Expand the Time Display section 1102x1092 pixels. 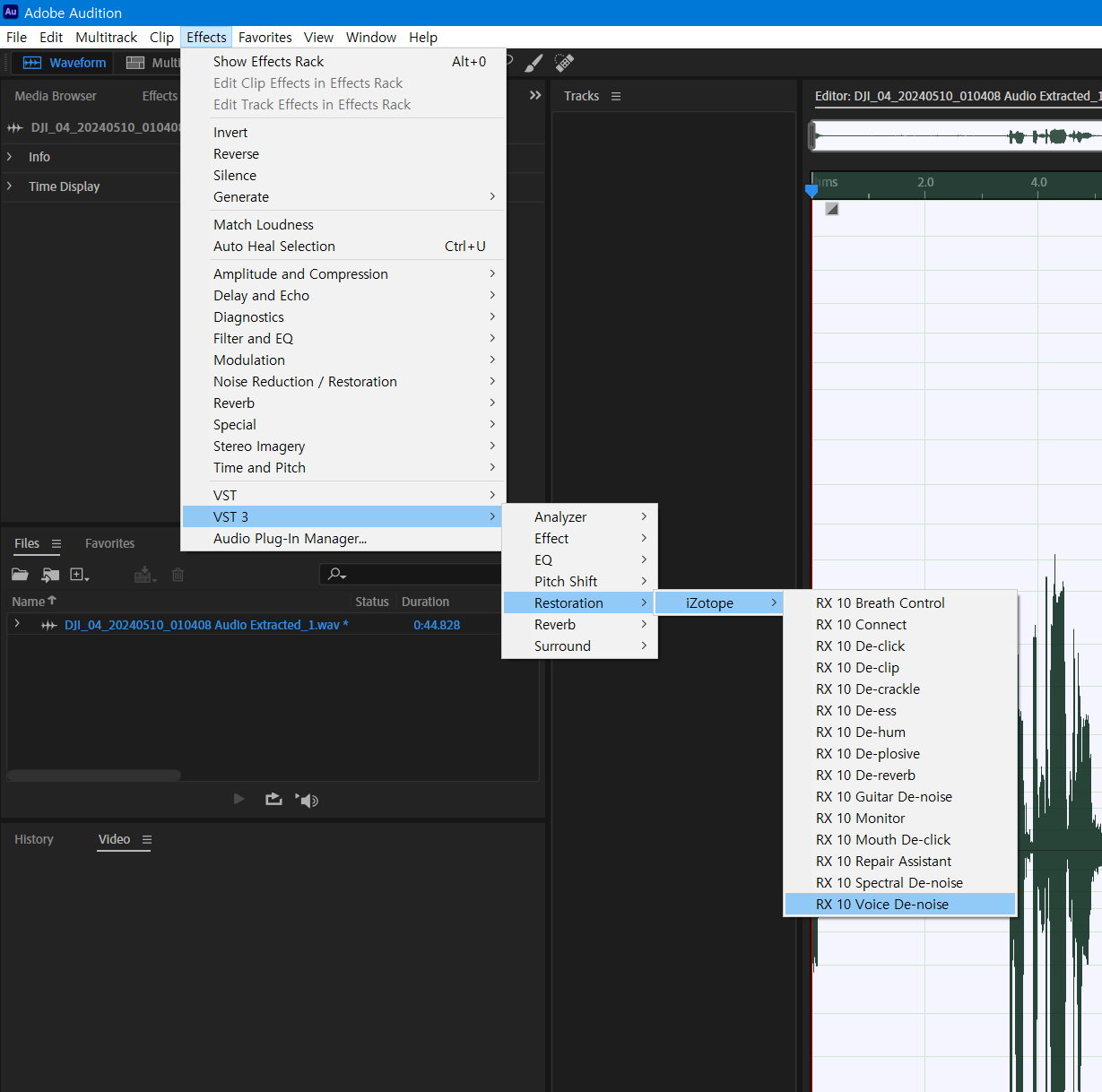point(10,186)
